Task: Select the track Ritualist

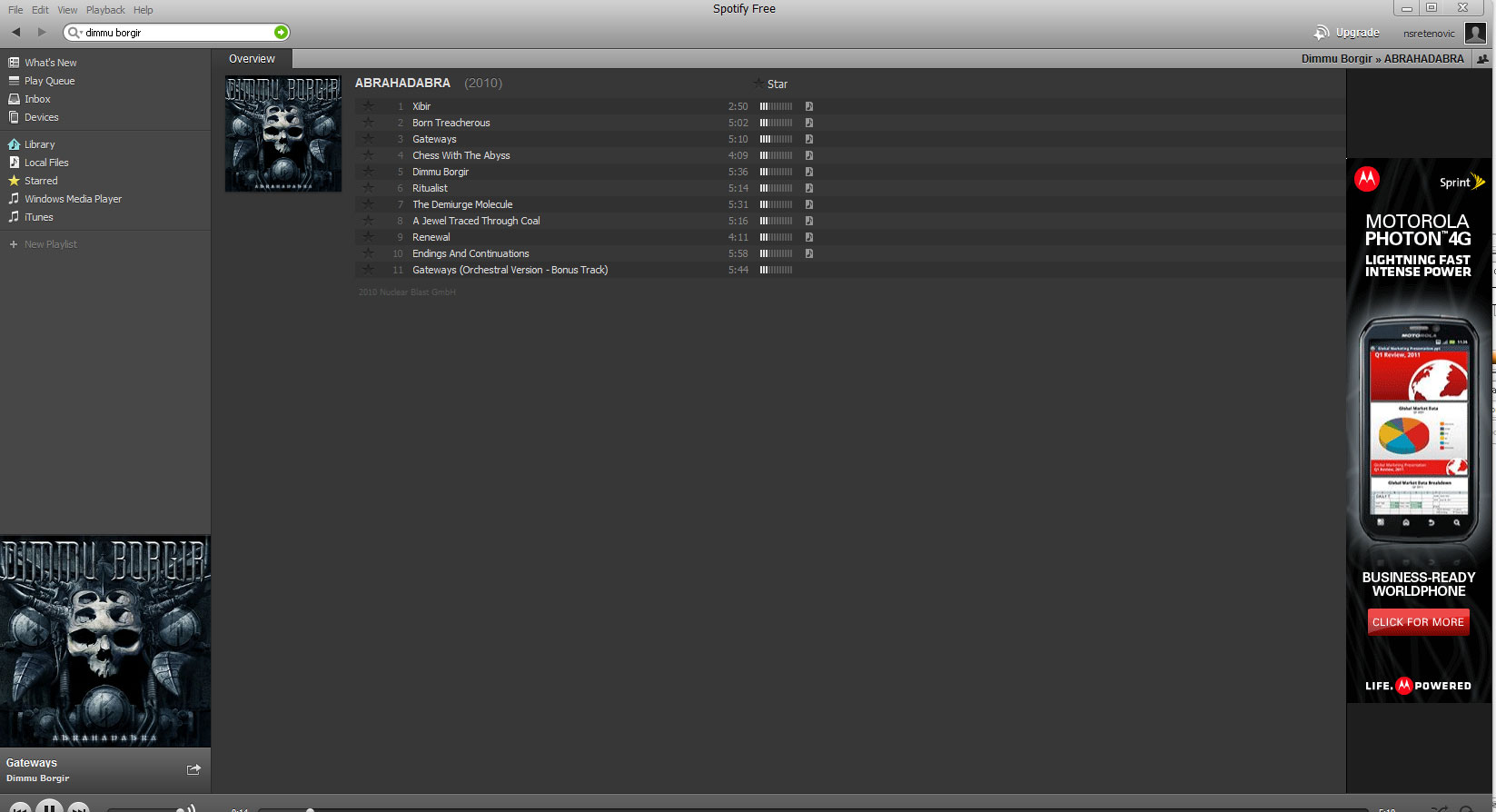Action: 430,188
